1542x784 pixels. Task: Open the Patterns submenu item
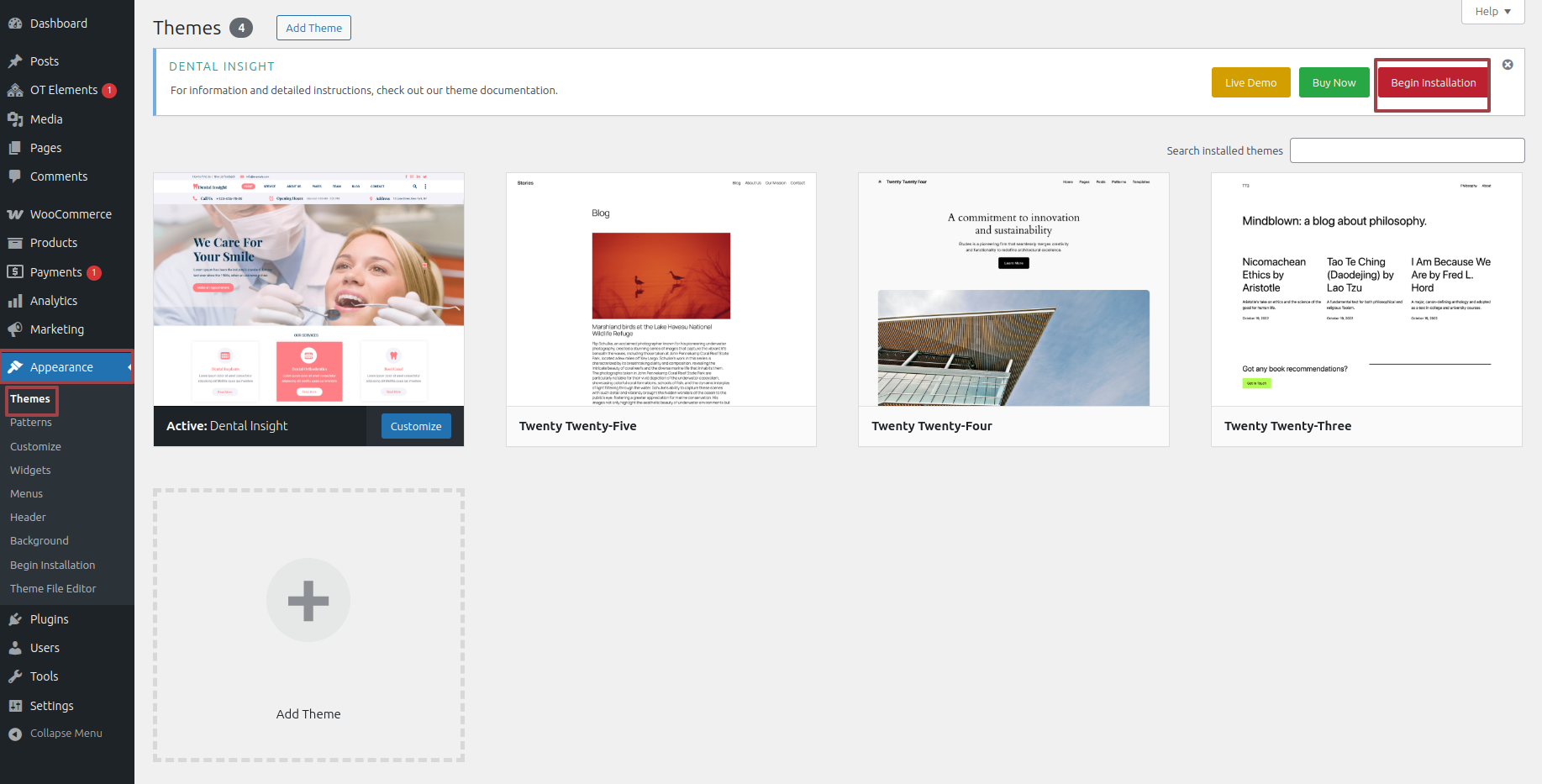point(31,423)
